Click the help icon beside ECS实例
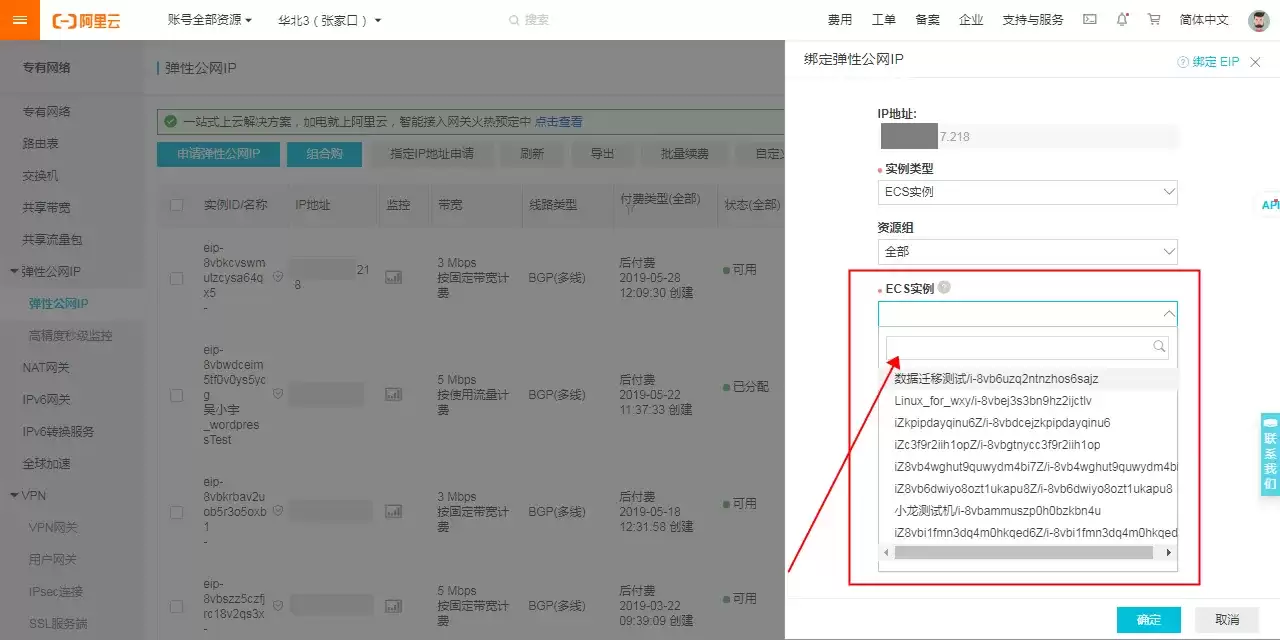Screen dimensions: 1280x640 (944, 288)
